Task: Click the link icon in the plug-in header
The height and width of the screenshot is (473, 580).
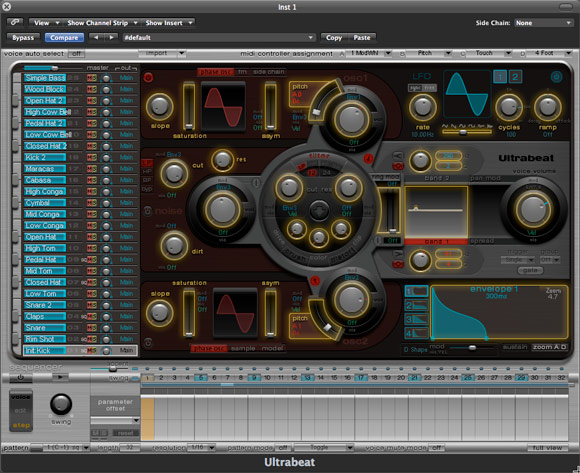Action: pos(15,23)
